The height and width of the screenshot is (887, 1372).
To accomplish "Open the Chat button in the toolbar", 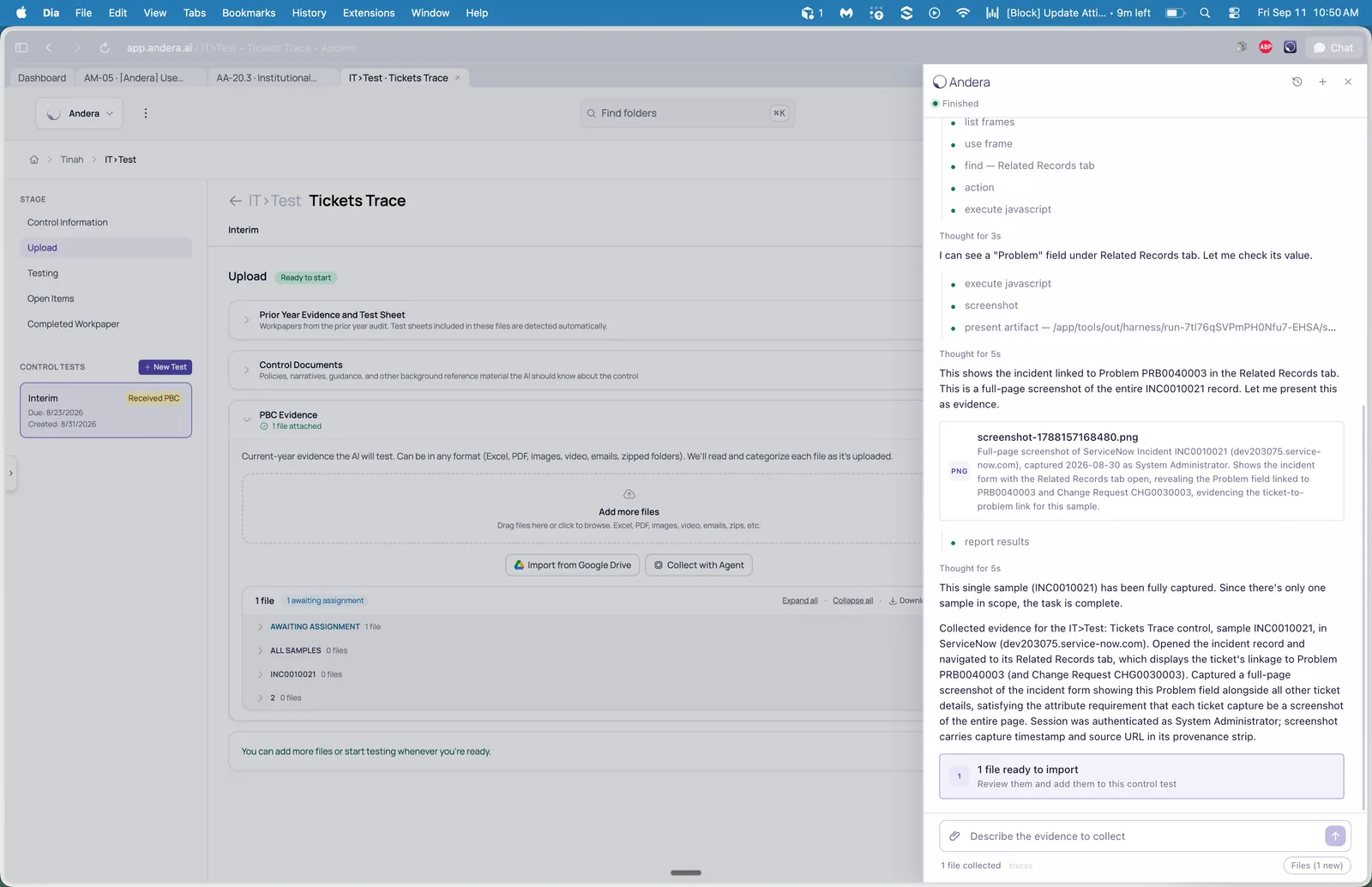I will coord(1333,48).
